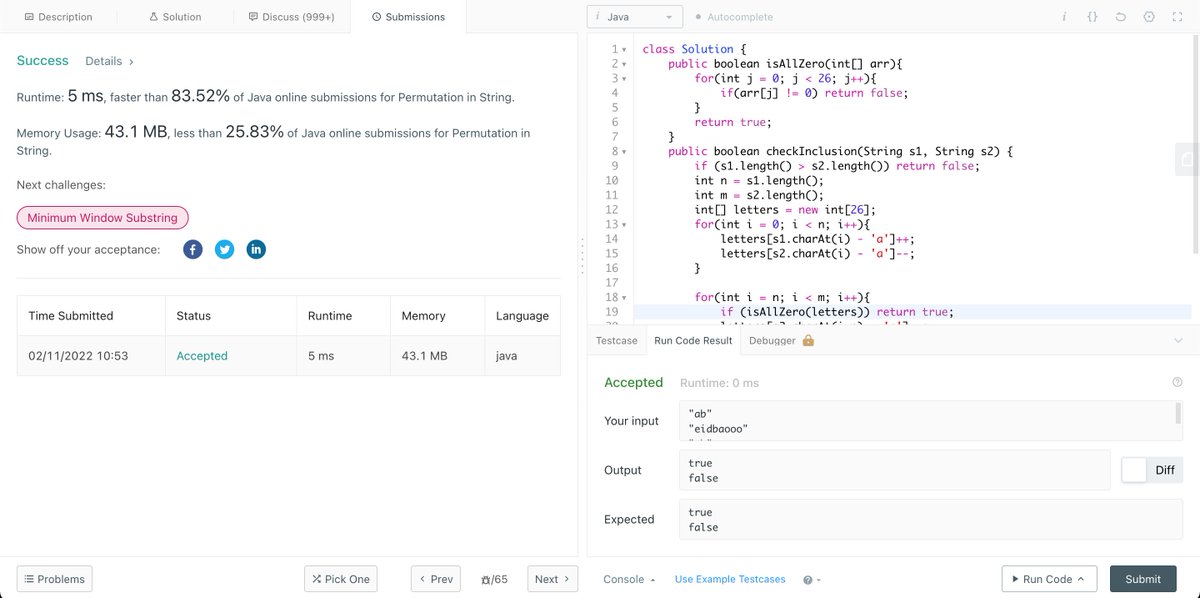The height and width of the screenshot is (598, 1200).
Task: Fold the for loop at line 3 arrow
Action: click(625, 78)
